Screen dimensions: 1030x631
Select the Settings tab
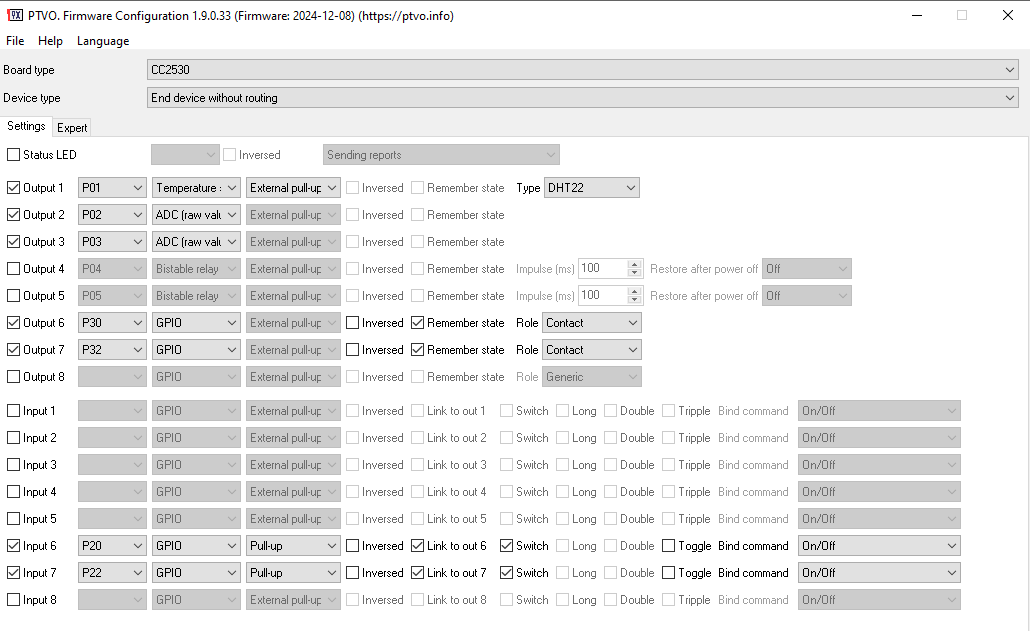[x=26, y=126]
